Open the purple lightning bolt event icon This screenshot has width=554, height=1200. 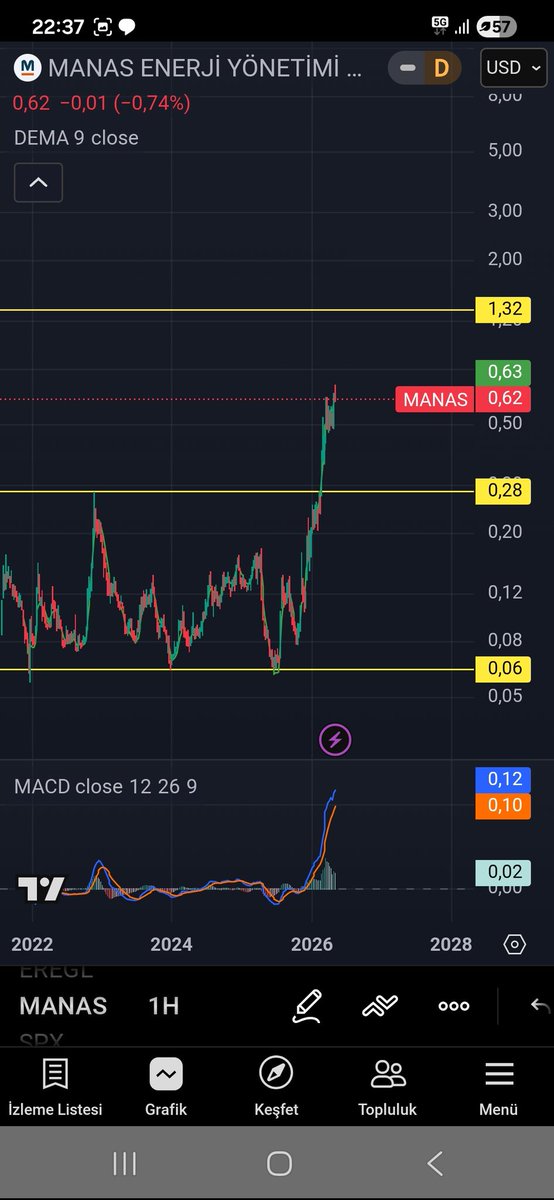point(335,741)
